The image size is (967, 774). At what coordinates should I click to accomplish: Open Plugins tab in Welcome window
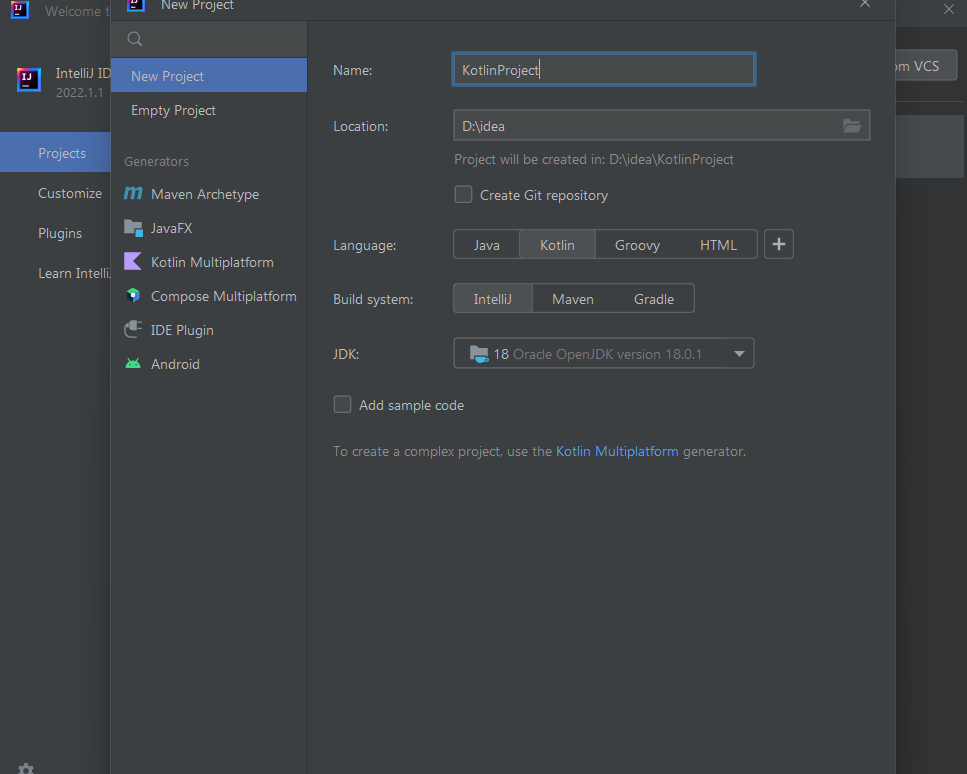click(x=56, y=233)
